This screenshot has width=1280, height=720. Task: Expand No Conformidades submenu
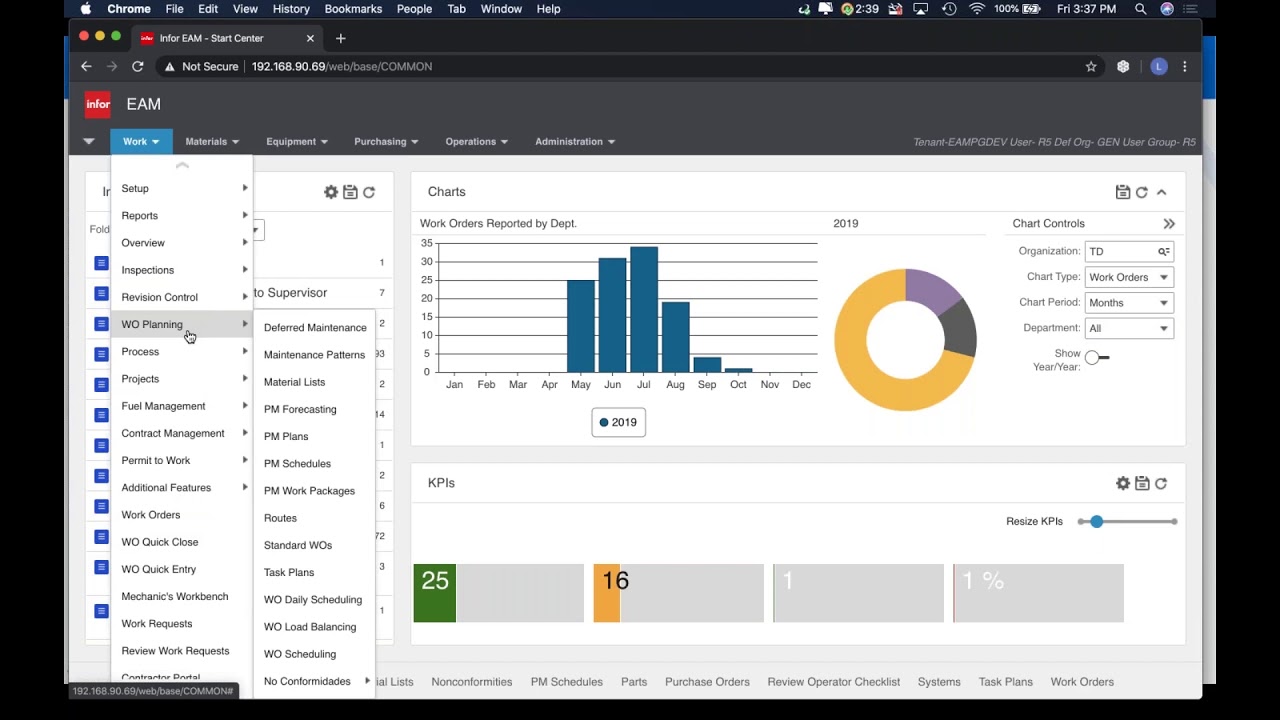pyautogui.click(x=315, y=682)
